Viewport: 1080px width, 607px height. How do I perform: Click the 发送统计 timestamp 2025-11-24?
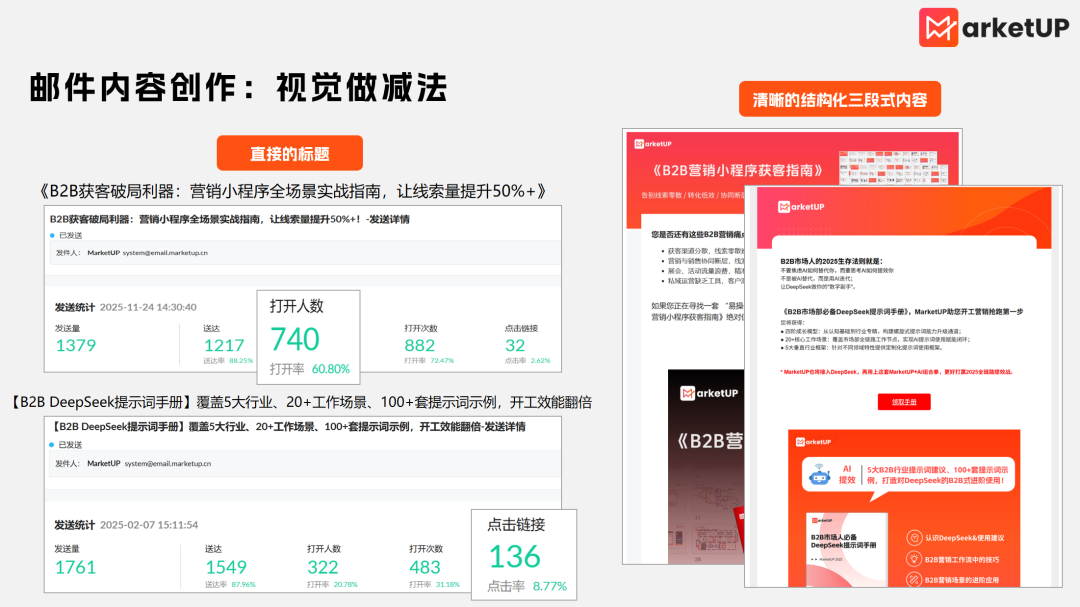tap(149, 306)
